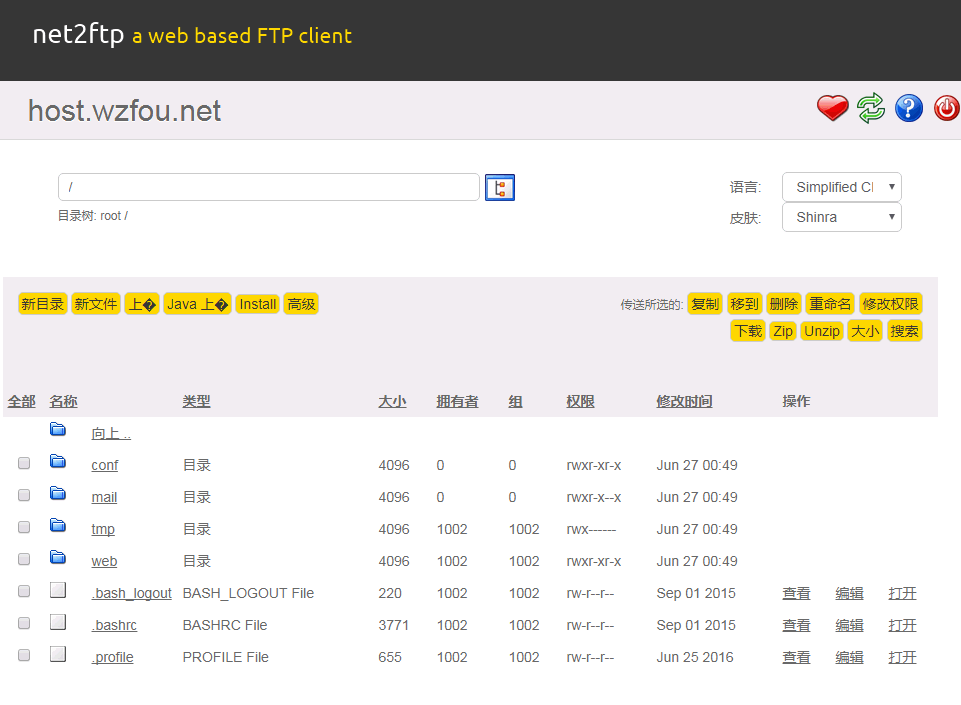Select the .bashrc file checkbox
The image size is (961, 705).
pos(24,623)
